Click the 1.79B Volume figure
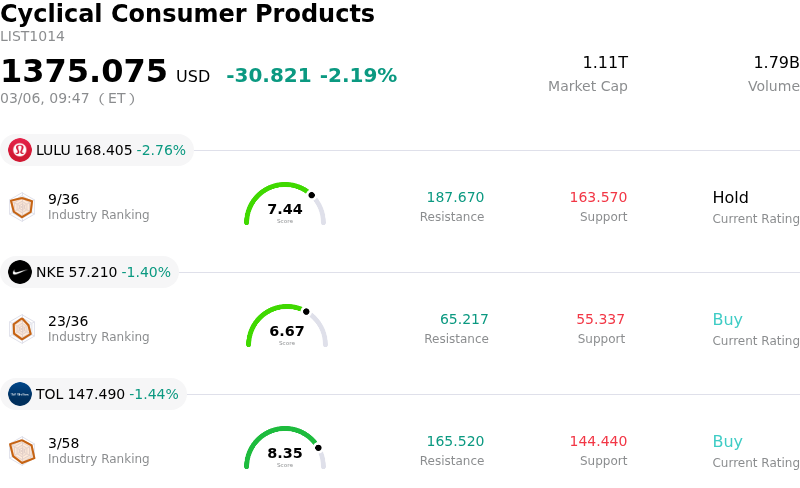 (x=776, y=63)
